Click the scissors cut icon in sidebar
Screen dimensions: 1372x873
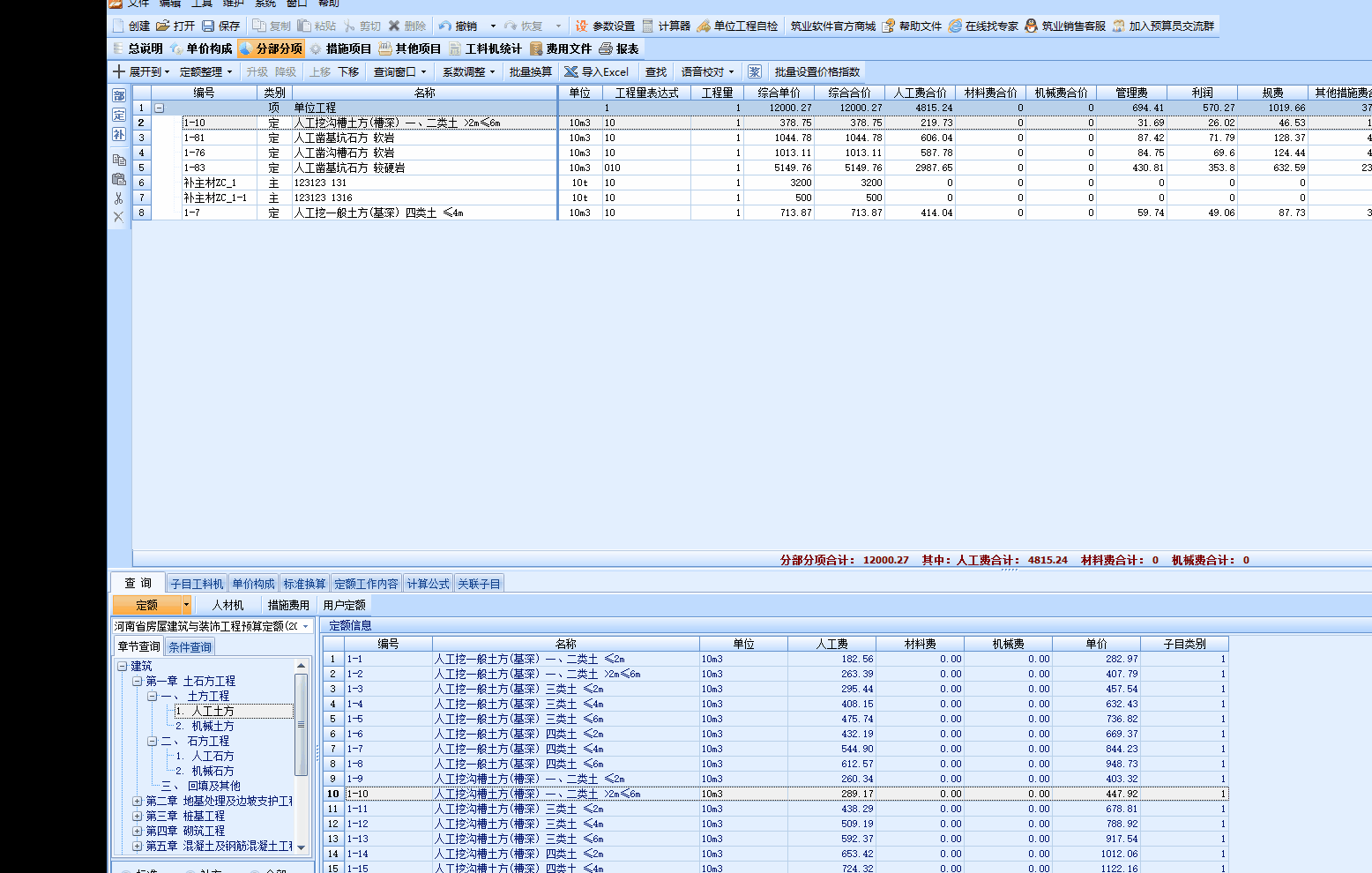[119, 198]
